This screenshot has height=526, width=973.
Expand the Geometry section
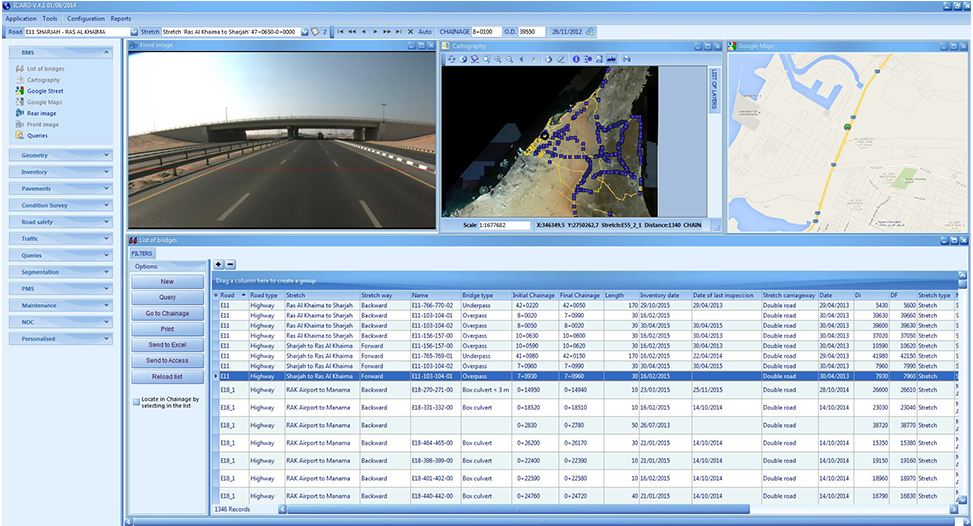(60, 155)
